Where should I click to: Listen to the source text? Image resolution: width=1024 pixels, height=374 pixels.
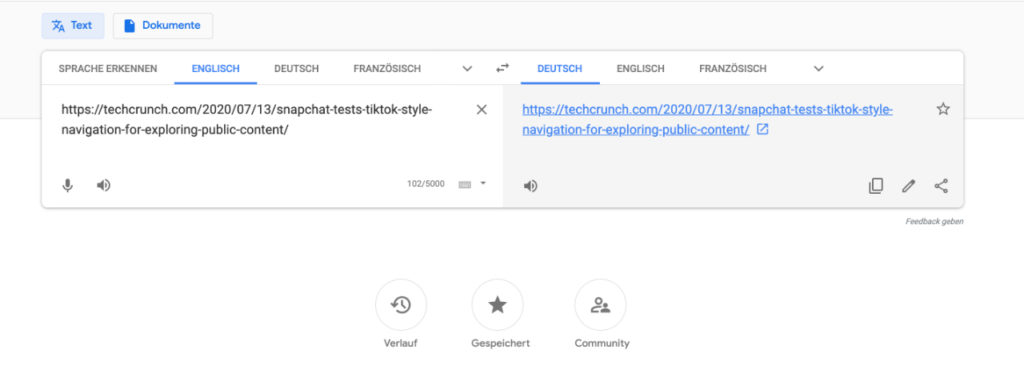point(103,185)
